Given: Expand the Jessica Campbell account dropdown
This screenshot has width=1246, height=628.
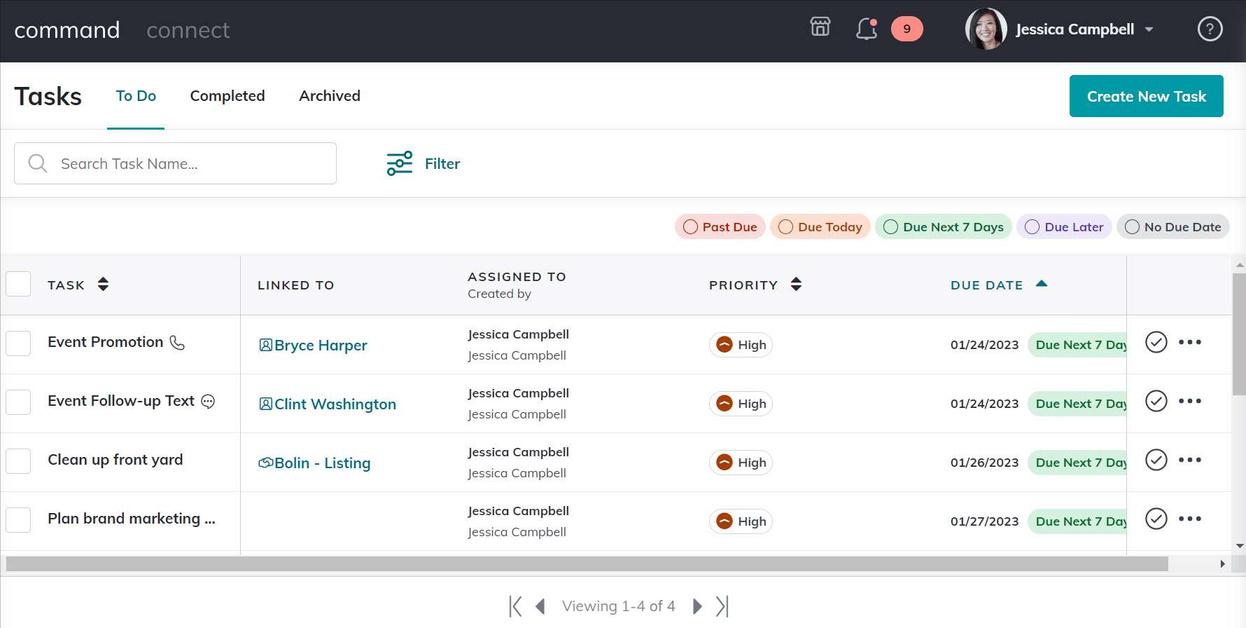Looking at the screenshot, I should [1149, 29].
